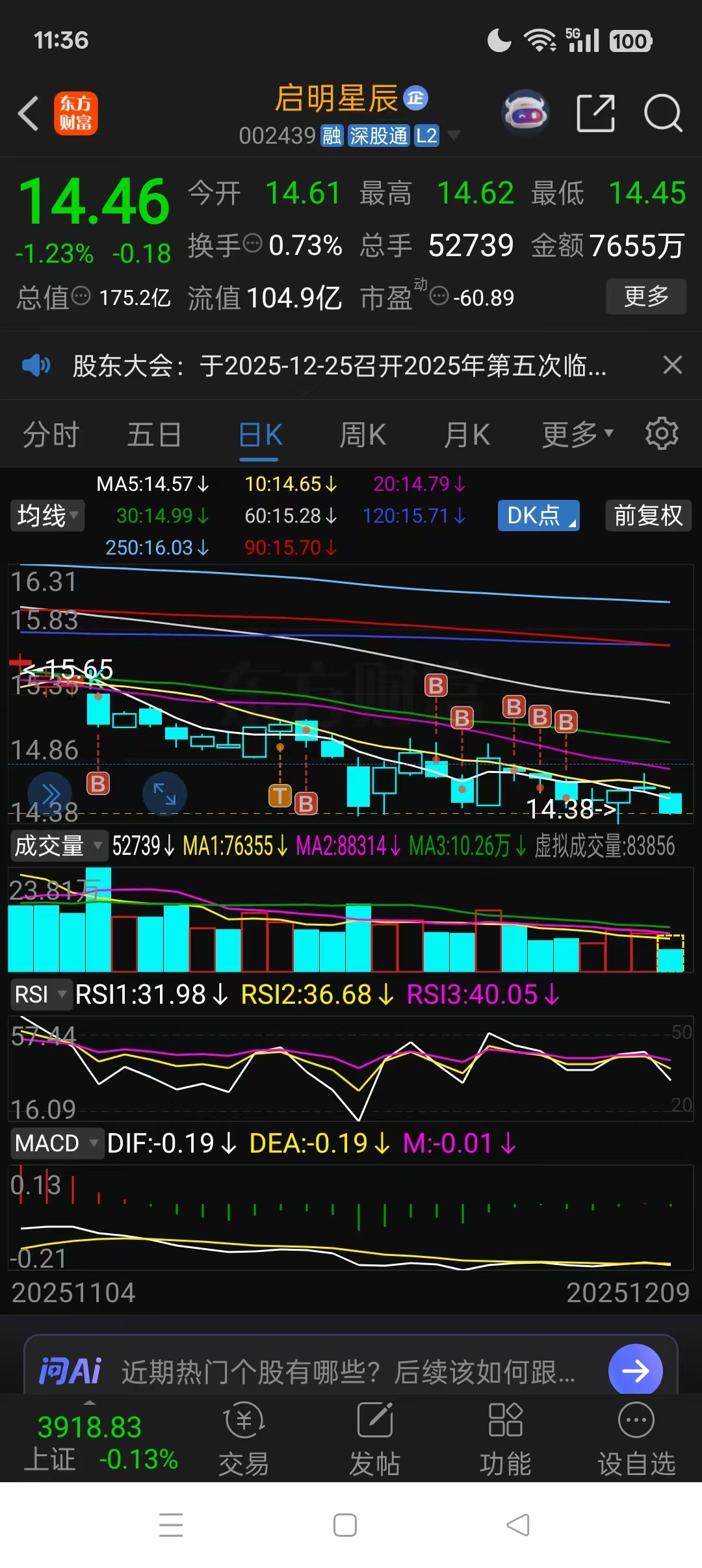The width and height of the screenshot is (702, 1568).
Task: Tap the announcement speaker icon
Action: pyautogui.click(x=35, y=365)
